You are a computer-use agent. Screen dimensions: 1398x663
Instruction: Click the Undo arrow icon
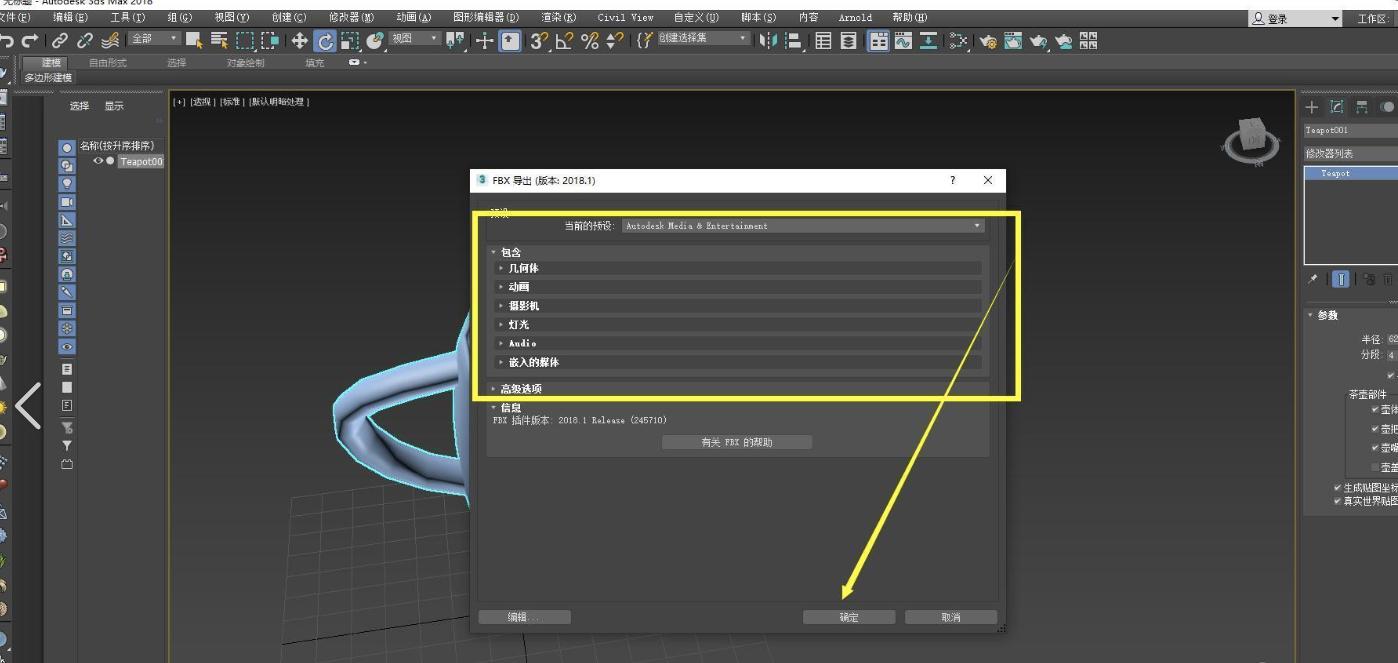coord(8,41)
